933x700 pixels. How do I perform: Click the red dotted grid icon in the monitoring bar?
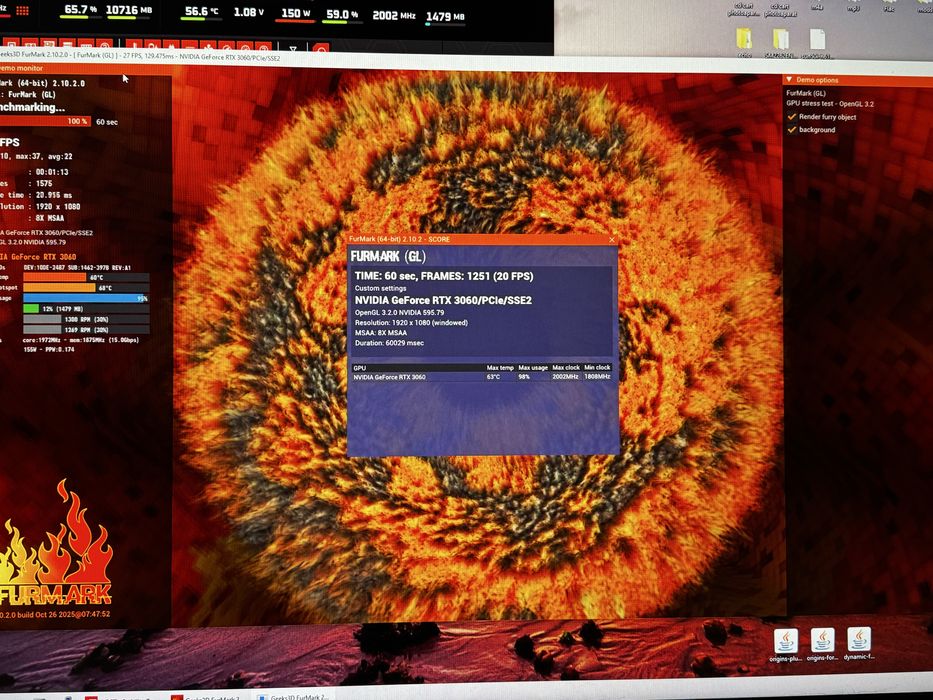coord(23,11)
